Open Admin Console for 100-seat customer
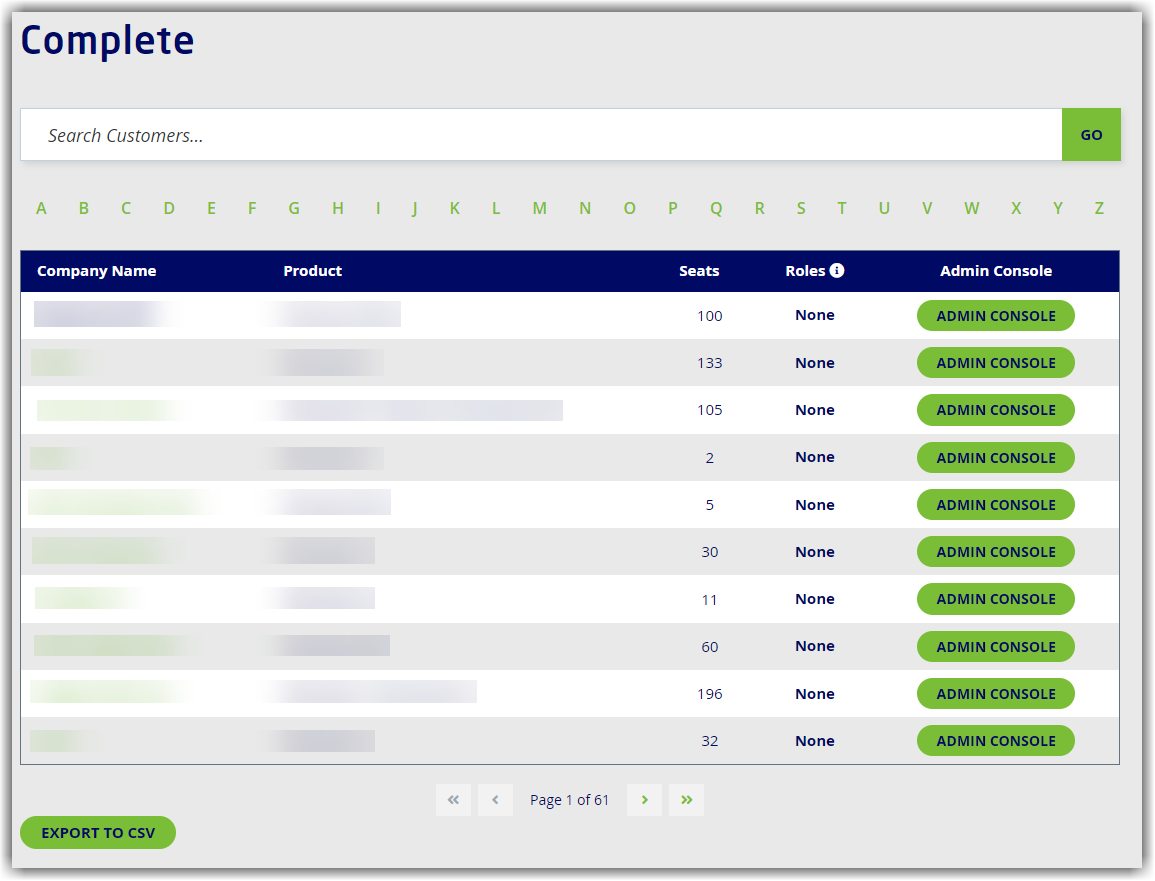 [x=995, y=316]
